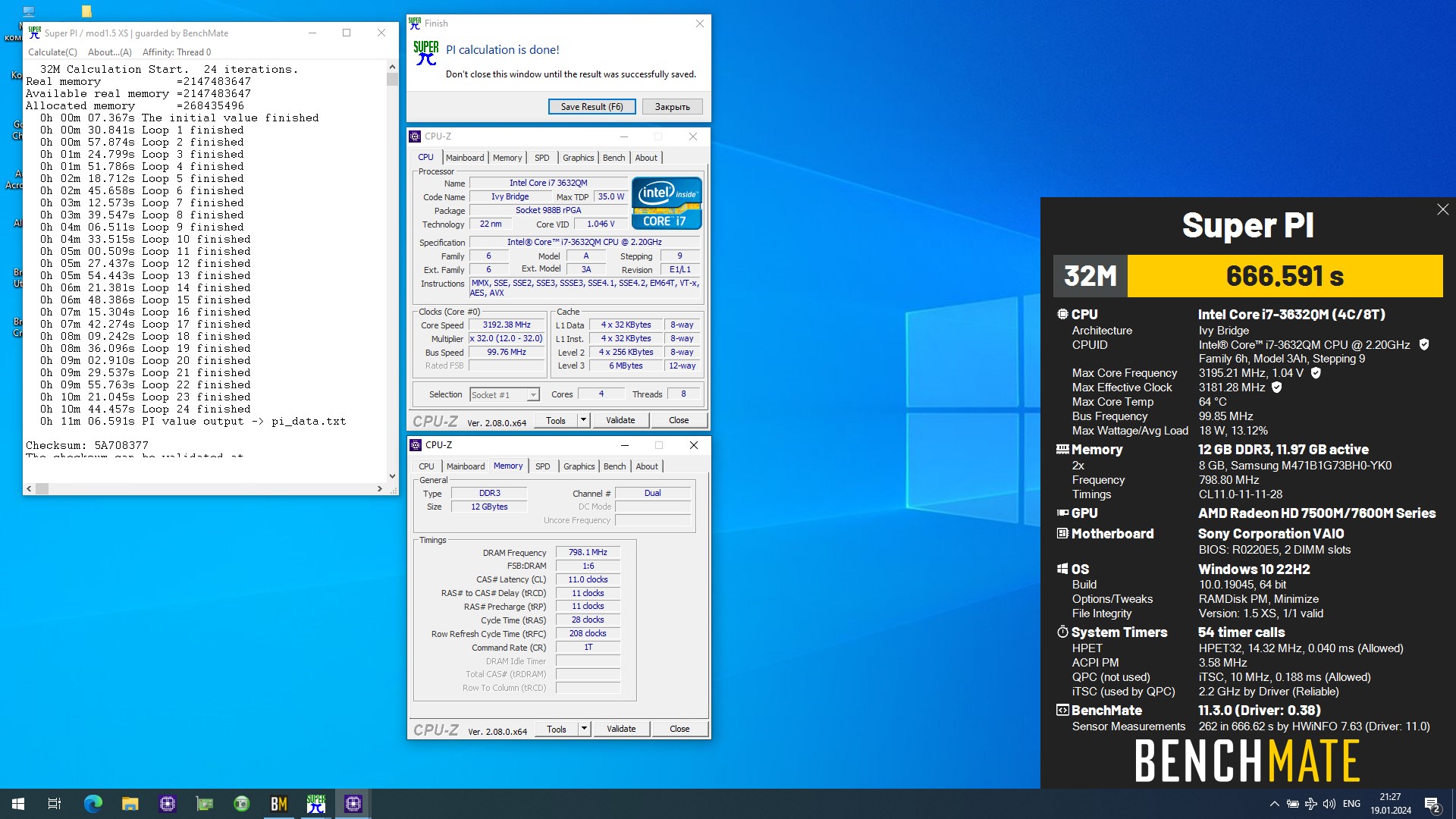1456x819 pixels.
Task: Click the lower CPU-Z window title icon
Action: coord(415,445)
